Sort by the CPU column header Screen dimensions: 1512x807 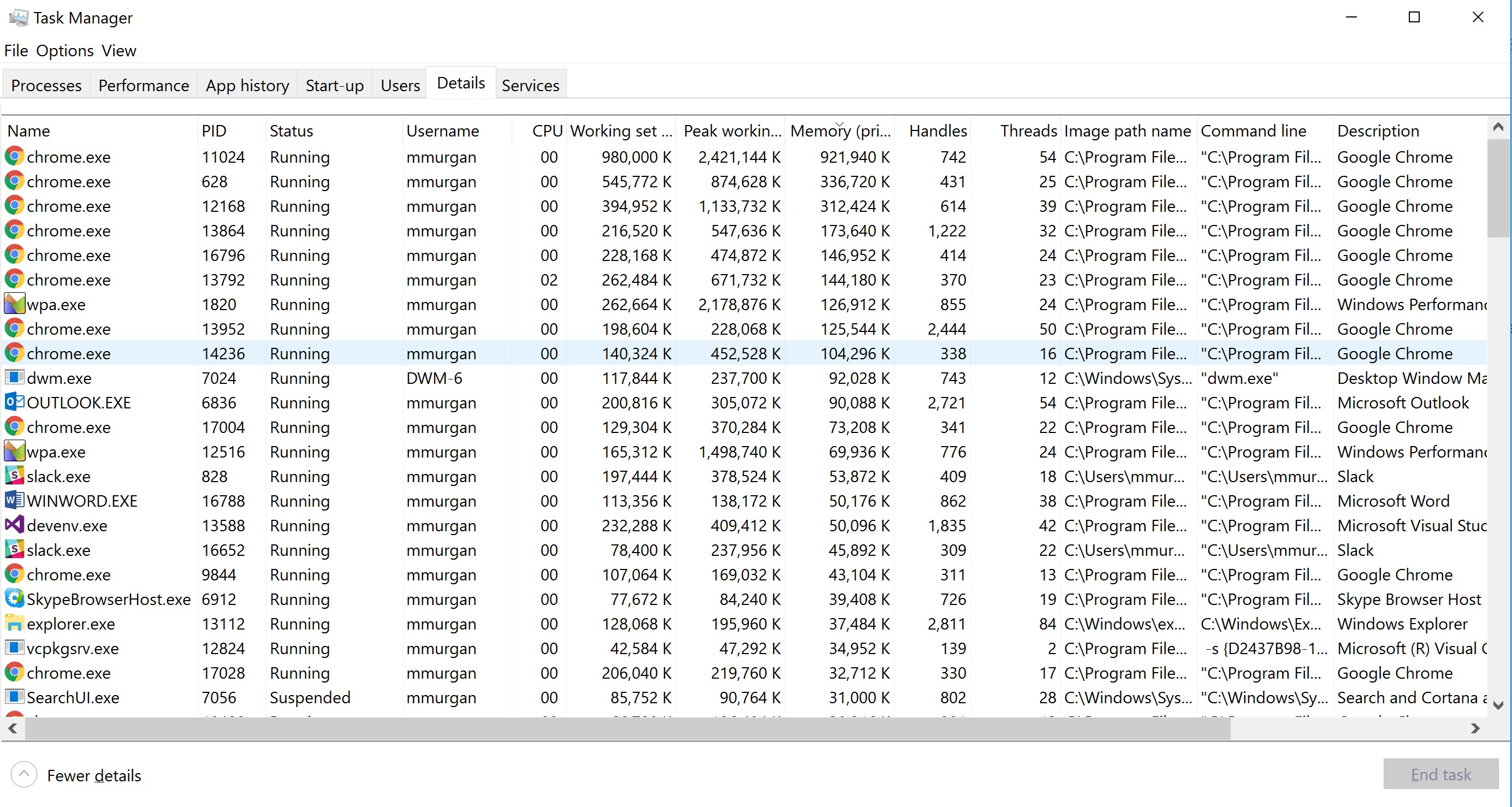(539, 130)
